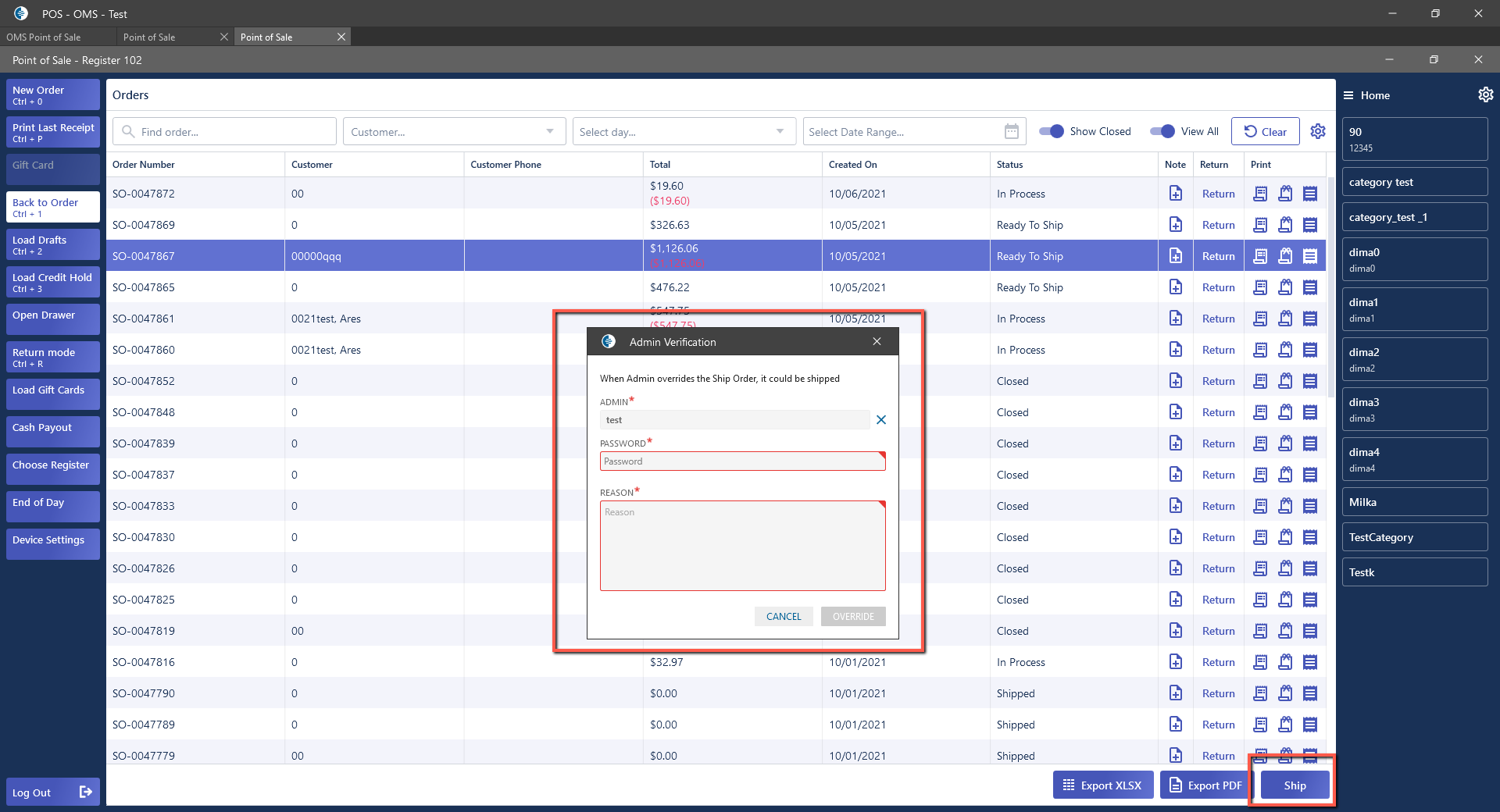This screenshot has height=812, width=1500.
Task: Switch to the OMS Point of Sale tab
Action: (x=44, y=37)
